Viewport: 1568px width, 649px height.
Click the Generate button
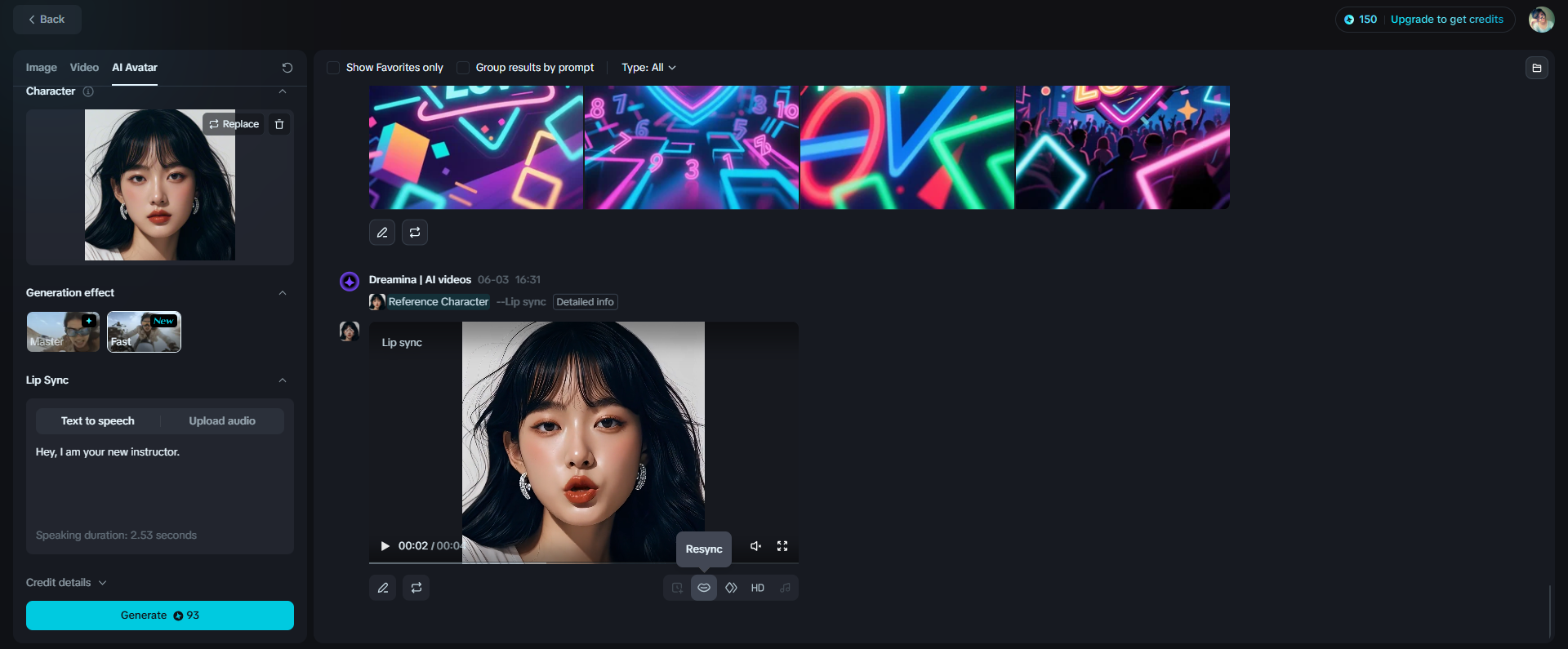point(160,616)
